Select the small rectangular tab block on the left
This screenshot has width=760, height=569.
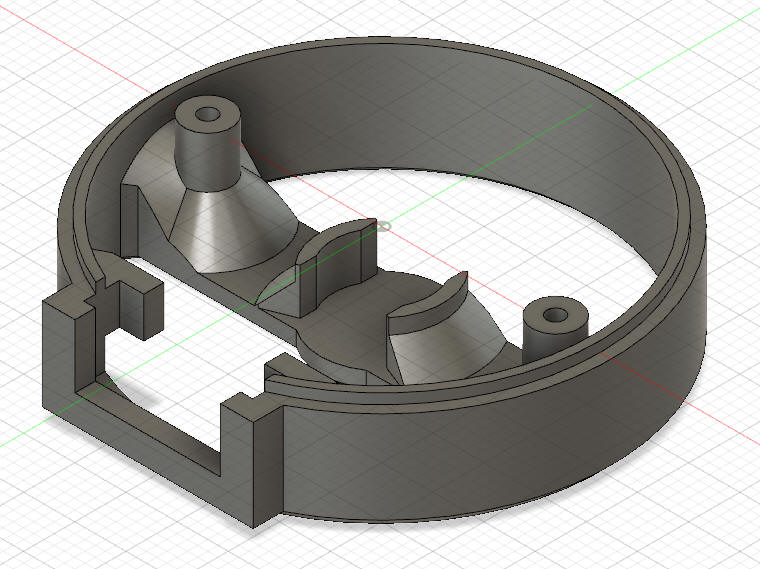tap(141, 308)
